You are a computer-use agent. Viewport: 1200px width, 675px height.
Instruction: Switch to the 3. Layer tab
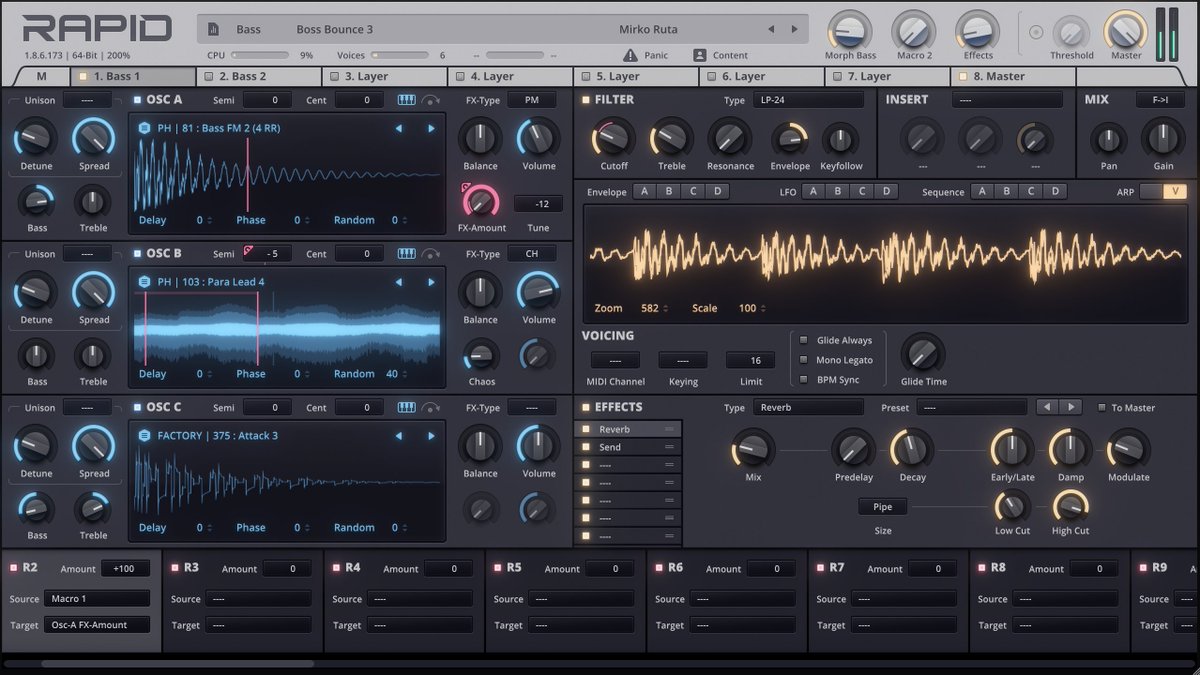click(x=385, y=76)
